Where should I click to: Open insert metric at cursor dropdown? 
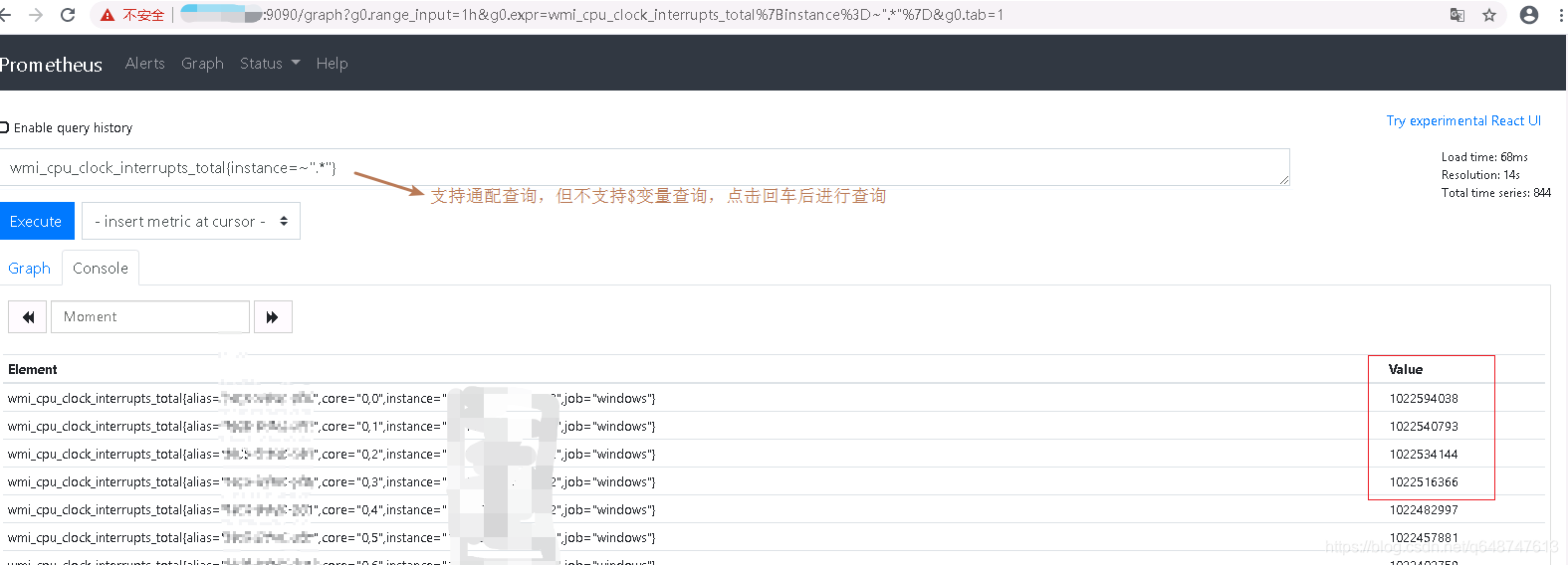click(191, 221)
